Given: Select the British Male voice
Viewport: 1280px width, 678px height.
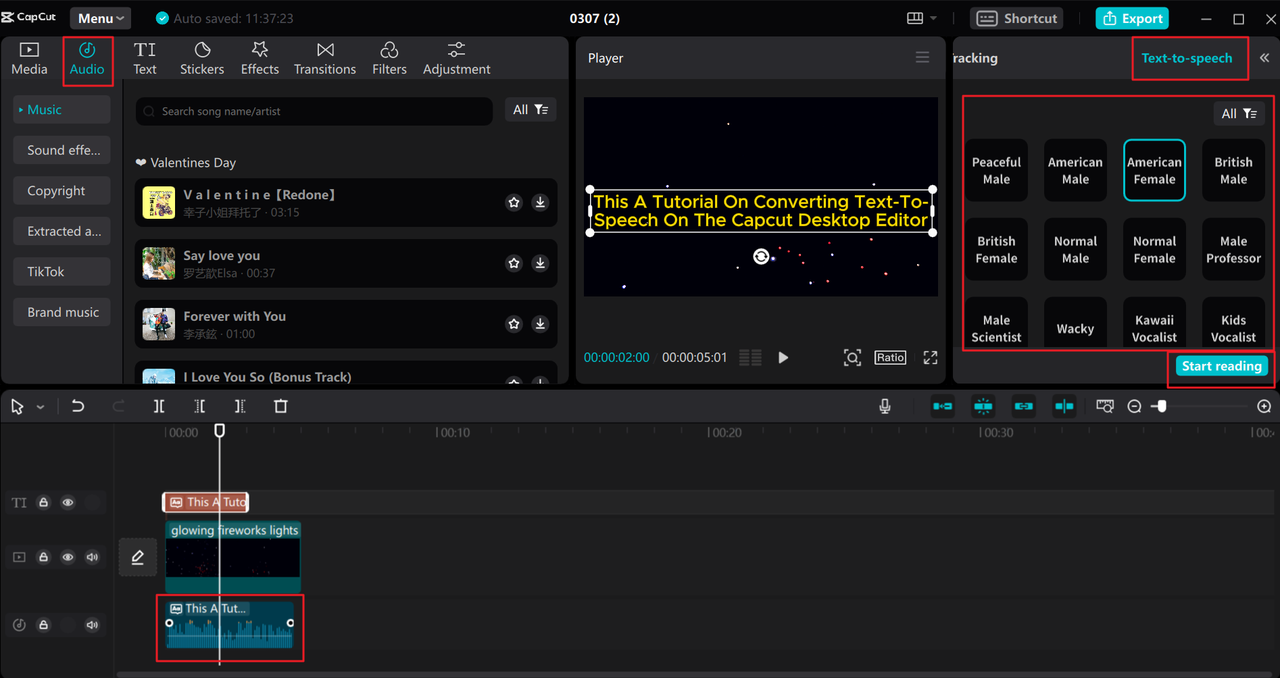Looking at the screenshot, I should click(1233, 170).
